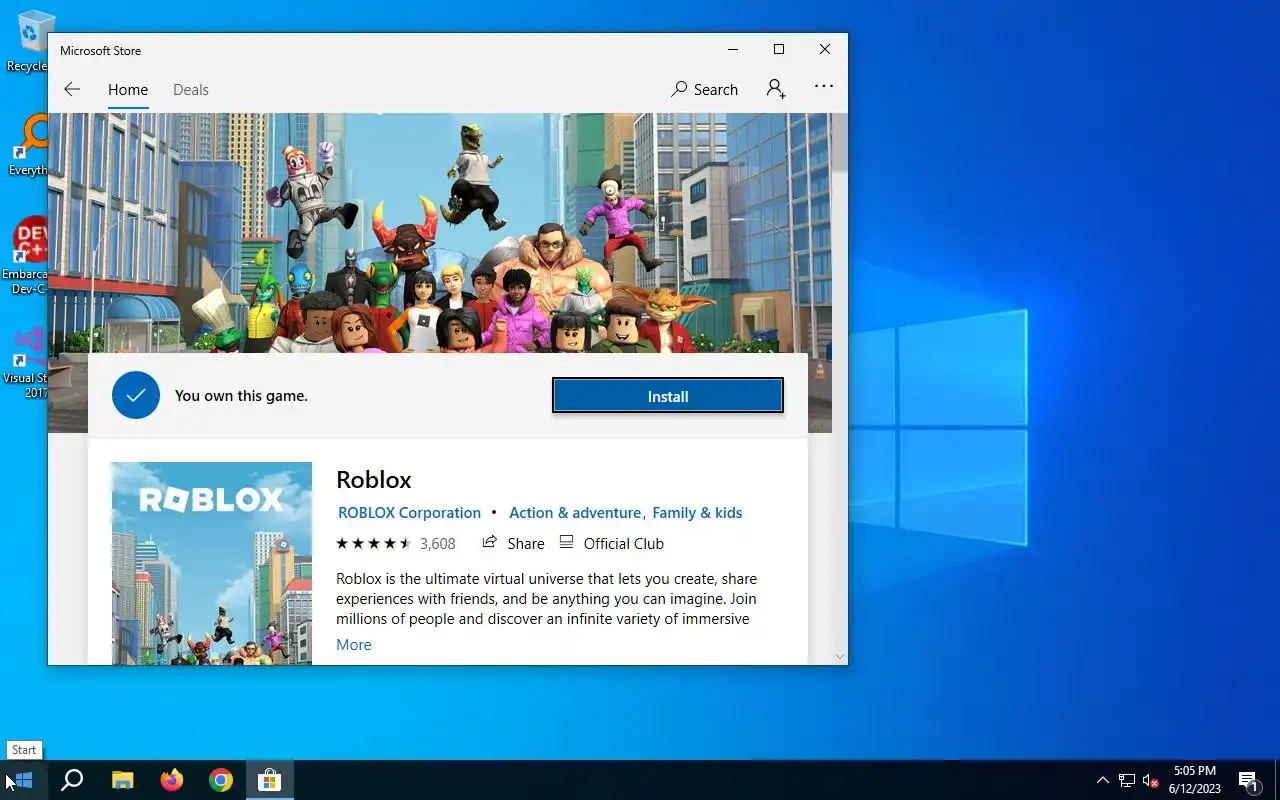
Task: Click the muted volume tray icon
Action: point(1151,780)
